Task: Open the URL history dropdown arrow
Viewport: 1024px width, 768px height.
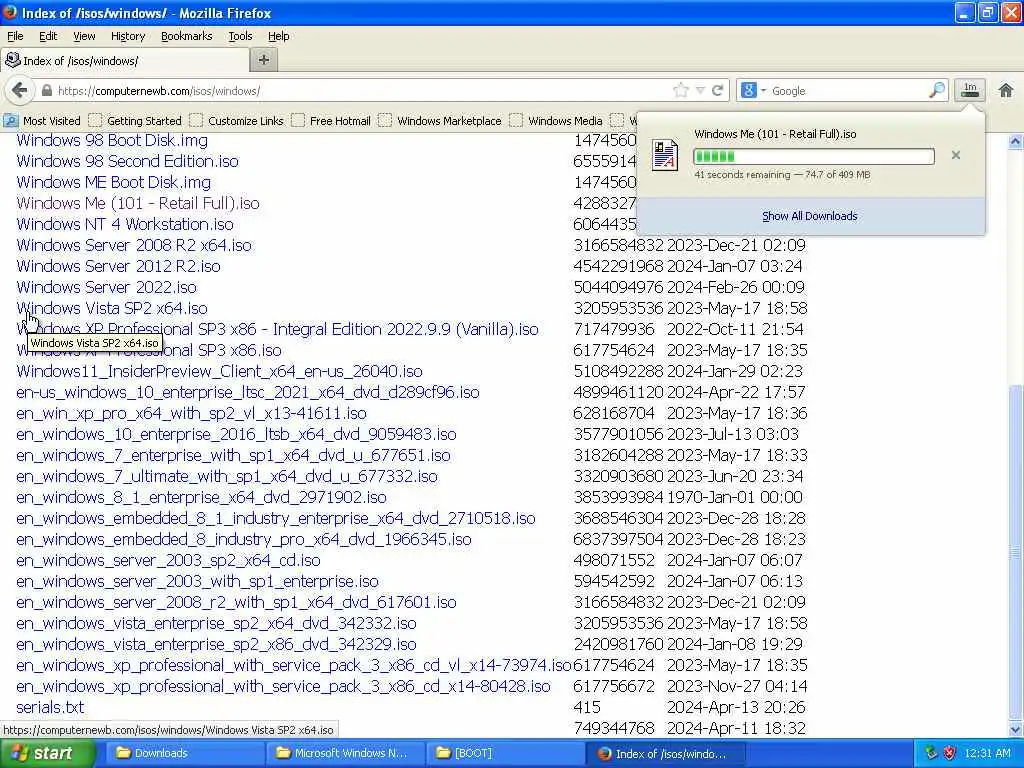Action: (700, 91)
